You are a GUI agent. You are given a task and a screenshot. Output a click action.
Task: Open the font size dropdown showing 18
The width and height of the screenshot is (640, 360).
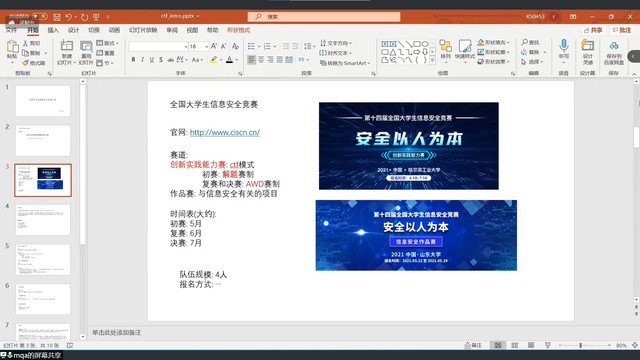tap(198, 47)
